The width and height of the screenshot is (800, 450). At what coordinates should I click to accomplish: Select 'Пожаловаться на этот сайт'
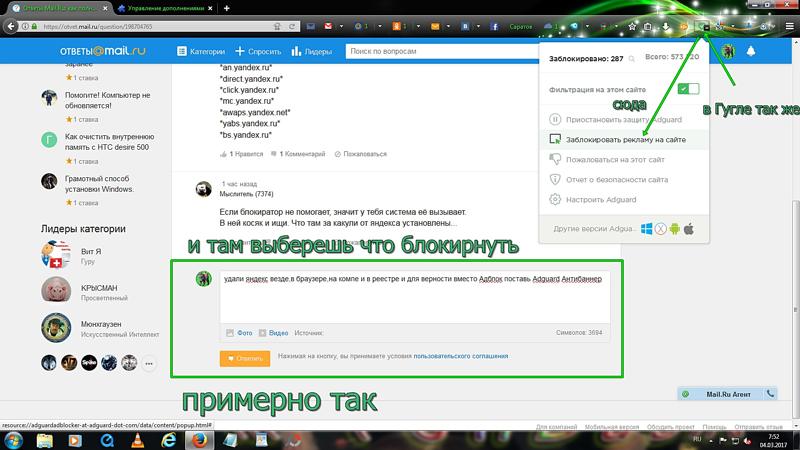click(x=623, y=159)
